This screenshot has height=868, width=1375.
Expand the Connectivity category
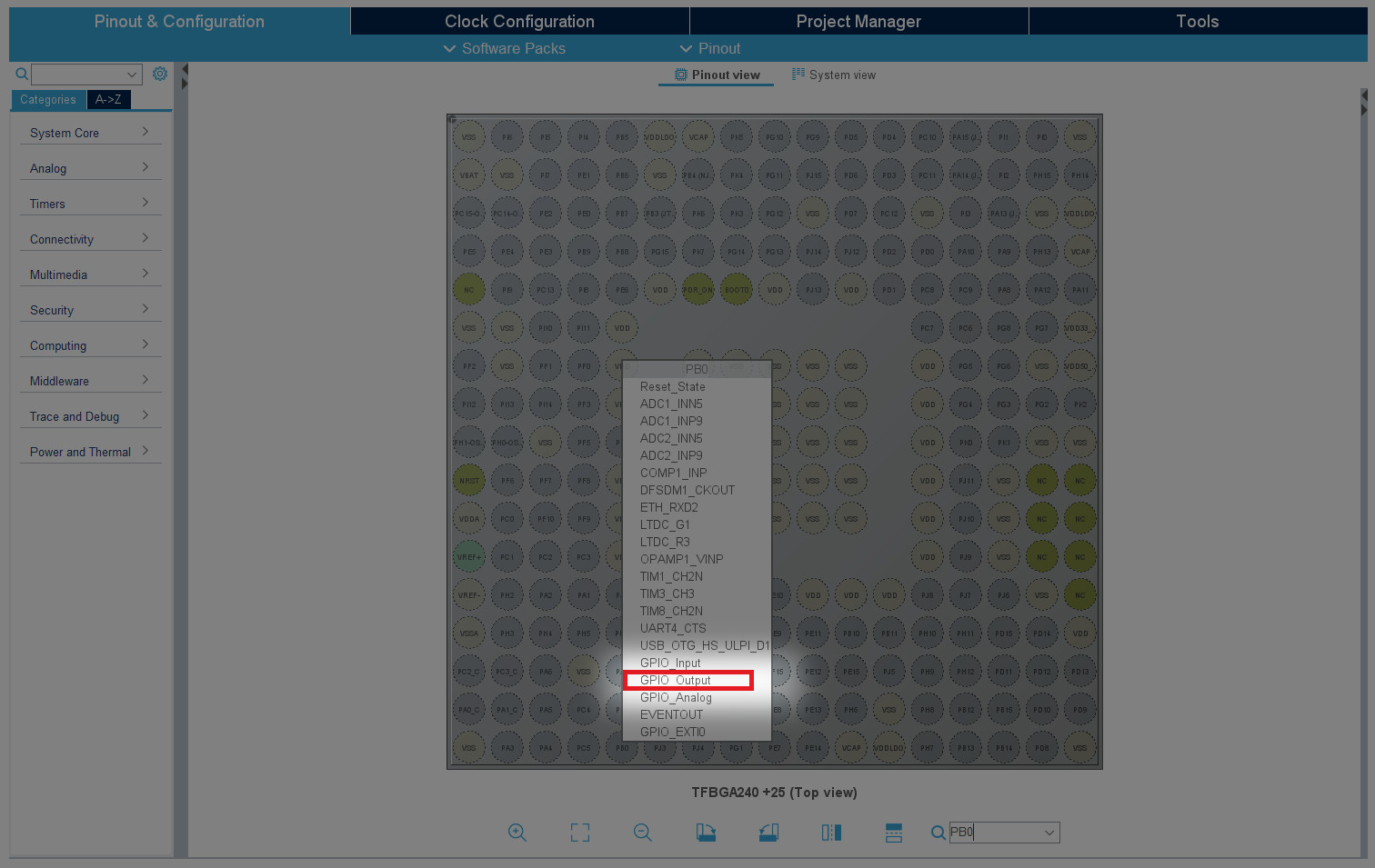[90, 239]
